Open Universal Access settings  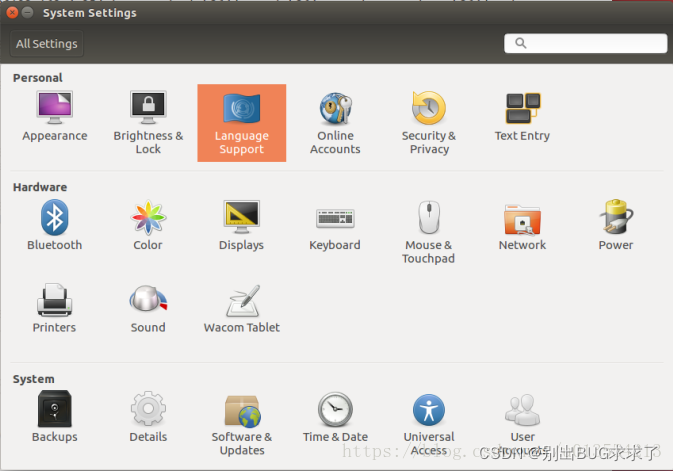pyautogui.click(x=429, y=423)
